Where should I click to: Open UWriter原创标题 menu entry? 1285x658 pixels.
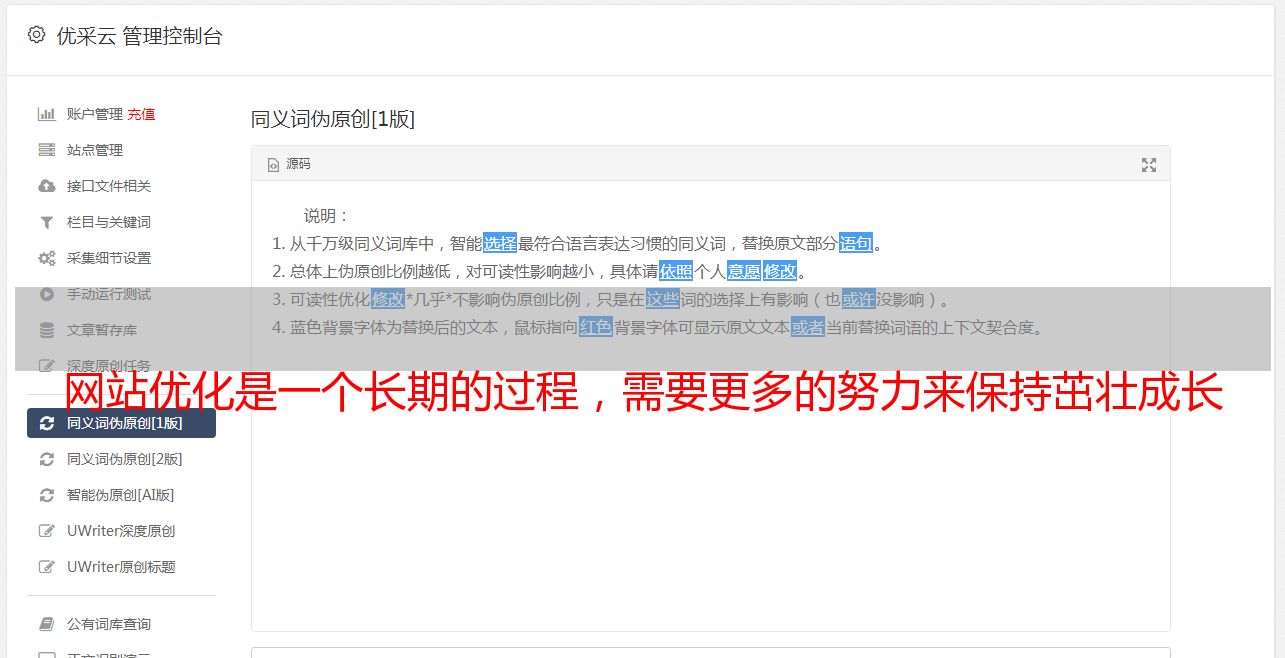coord(121,567)
